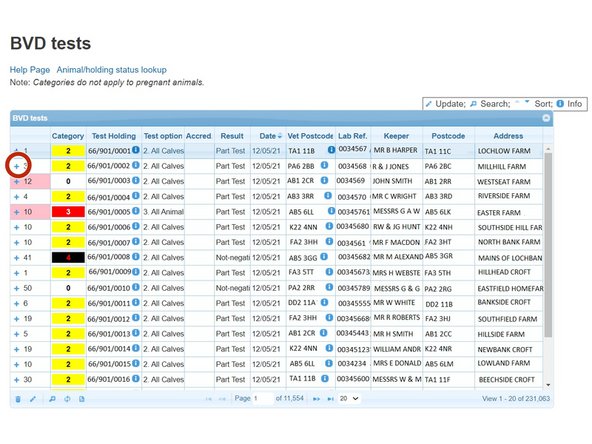
Task: Open info icon for holding 66/901/0008
Action: coord(136,257)
